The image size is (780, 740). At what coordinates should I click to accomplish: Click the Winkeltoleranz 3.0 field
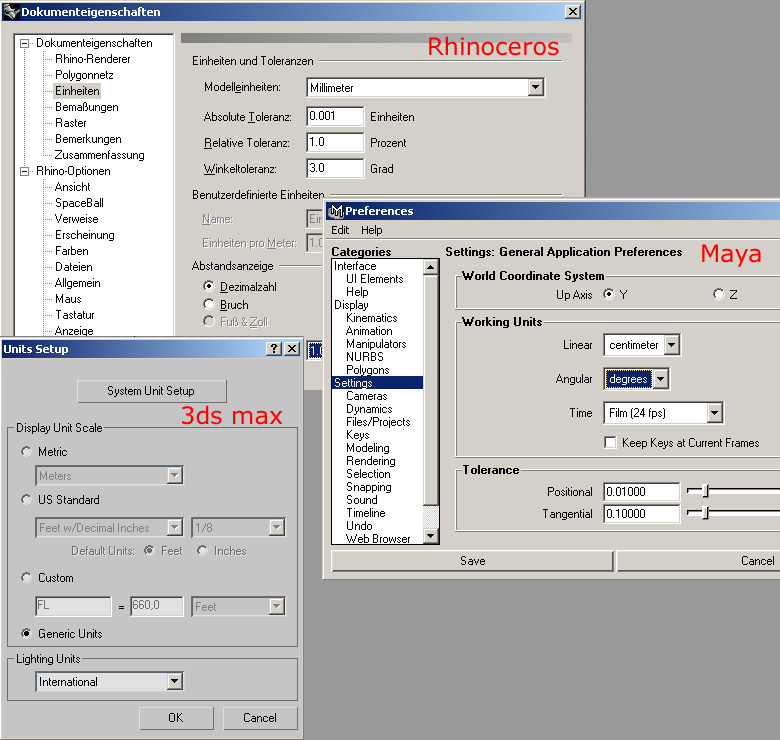(x=335, y=168)
